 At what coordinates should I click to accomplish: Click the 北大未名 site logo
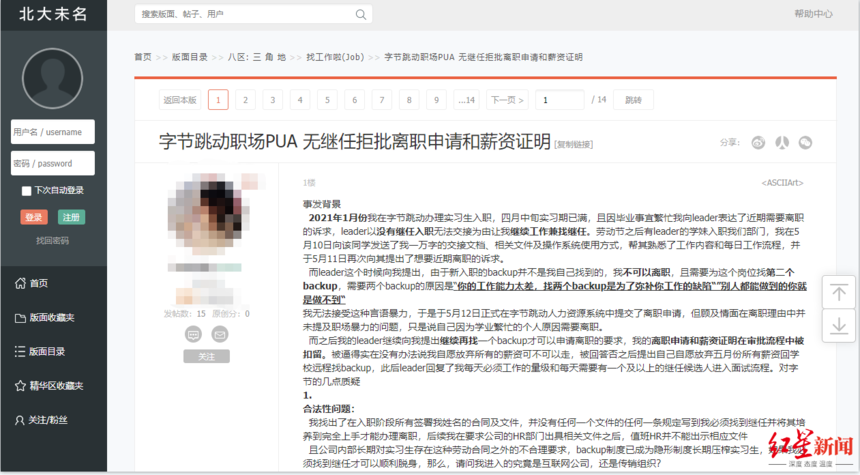coord(53,14)
